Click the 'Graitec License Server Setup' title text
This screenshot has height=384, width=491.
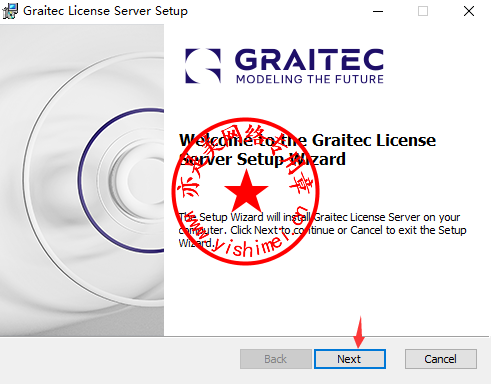[x=105, y=11]
